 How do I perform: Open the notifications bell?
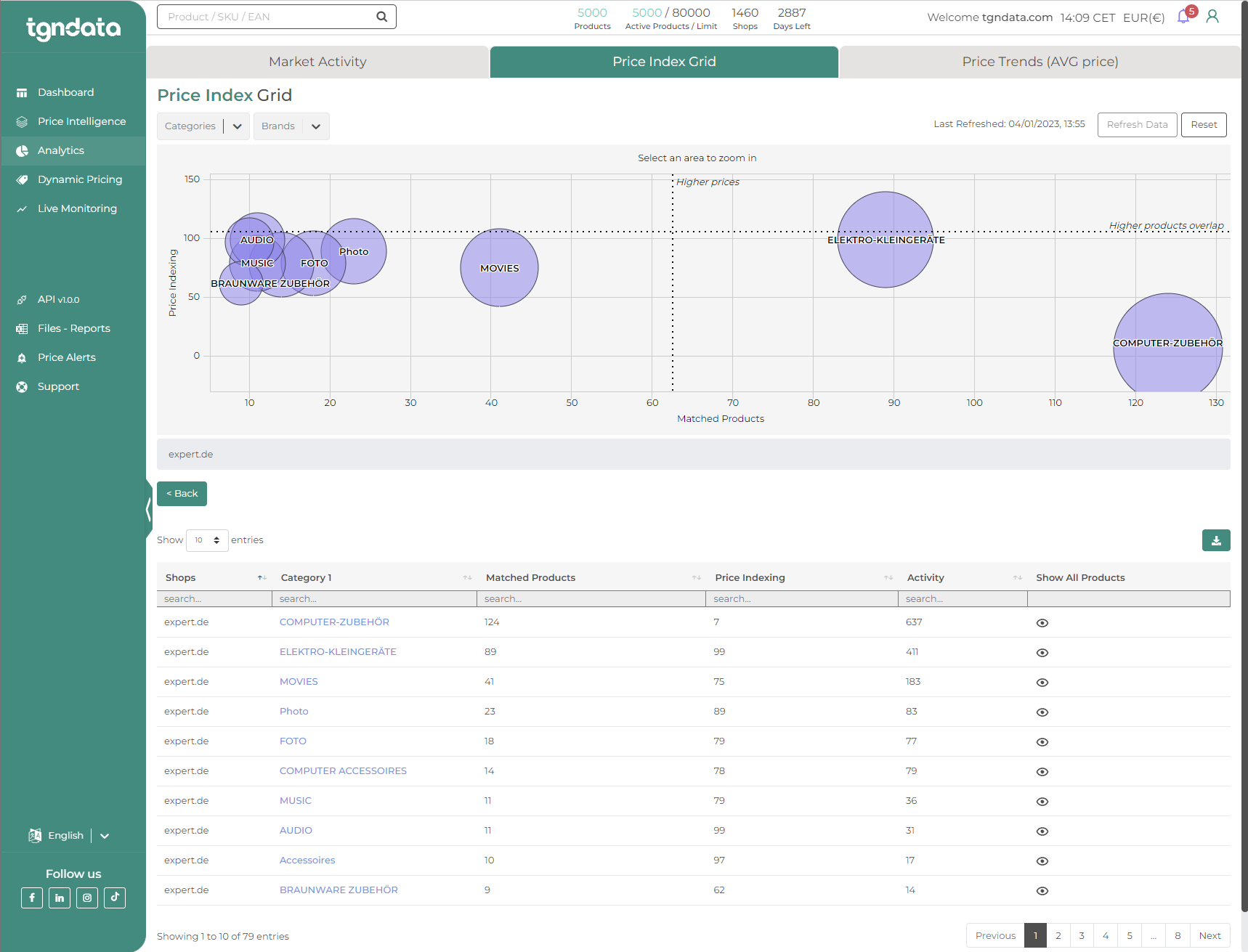pyautogui.click(x=1183, y=17)
